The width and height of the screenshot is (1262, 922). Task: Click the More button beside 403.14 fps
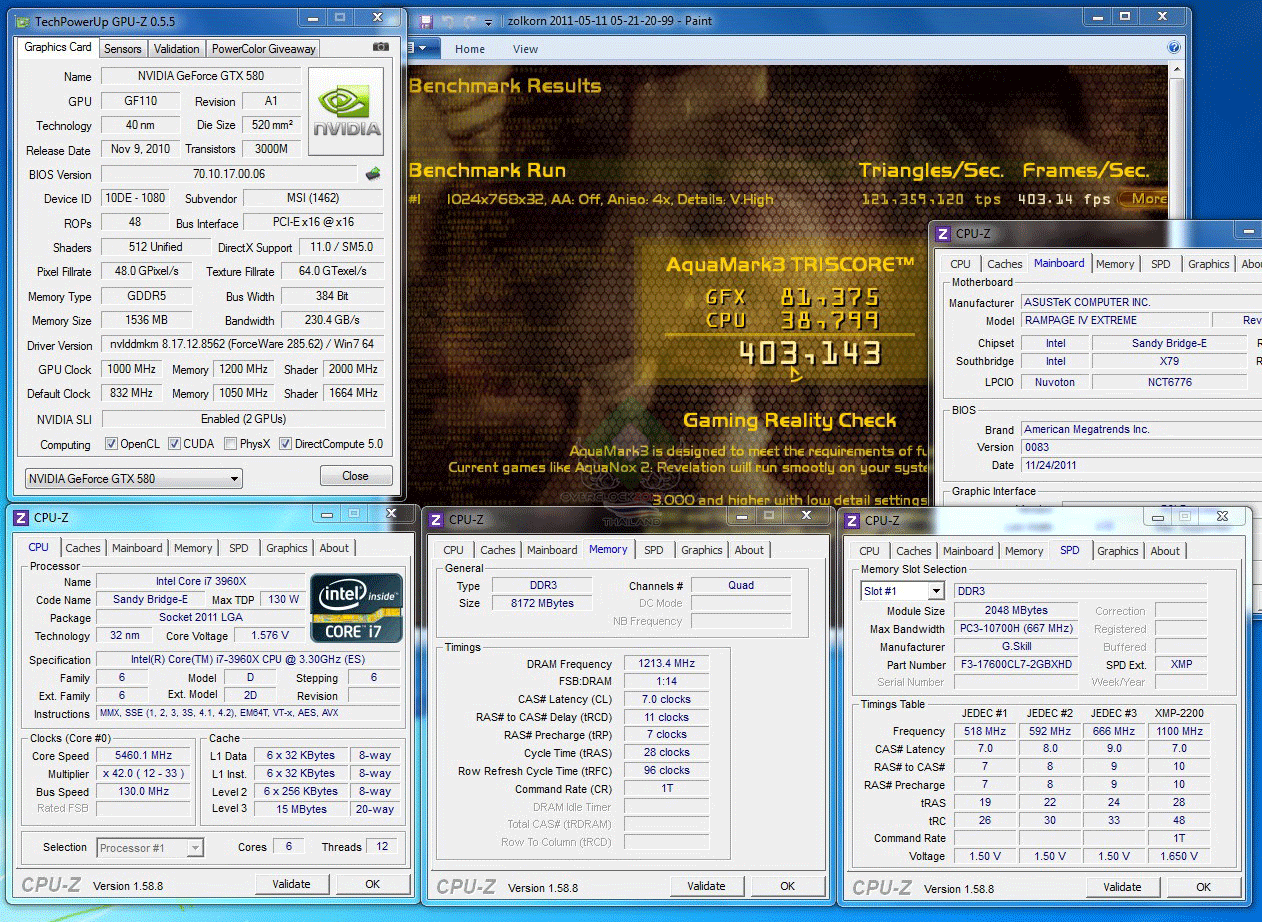1144,199
